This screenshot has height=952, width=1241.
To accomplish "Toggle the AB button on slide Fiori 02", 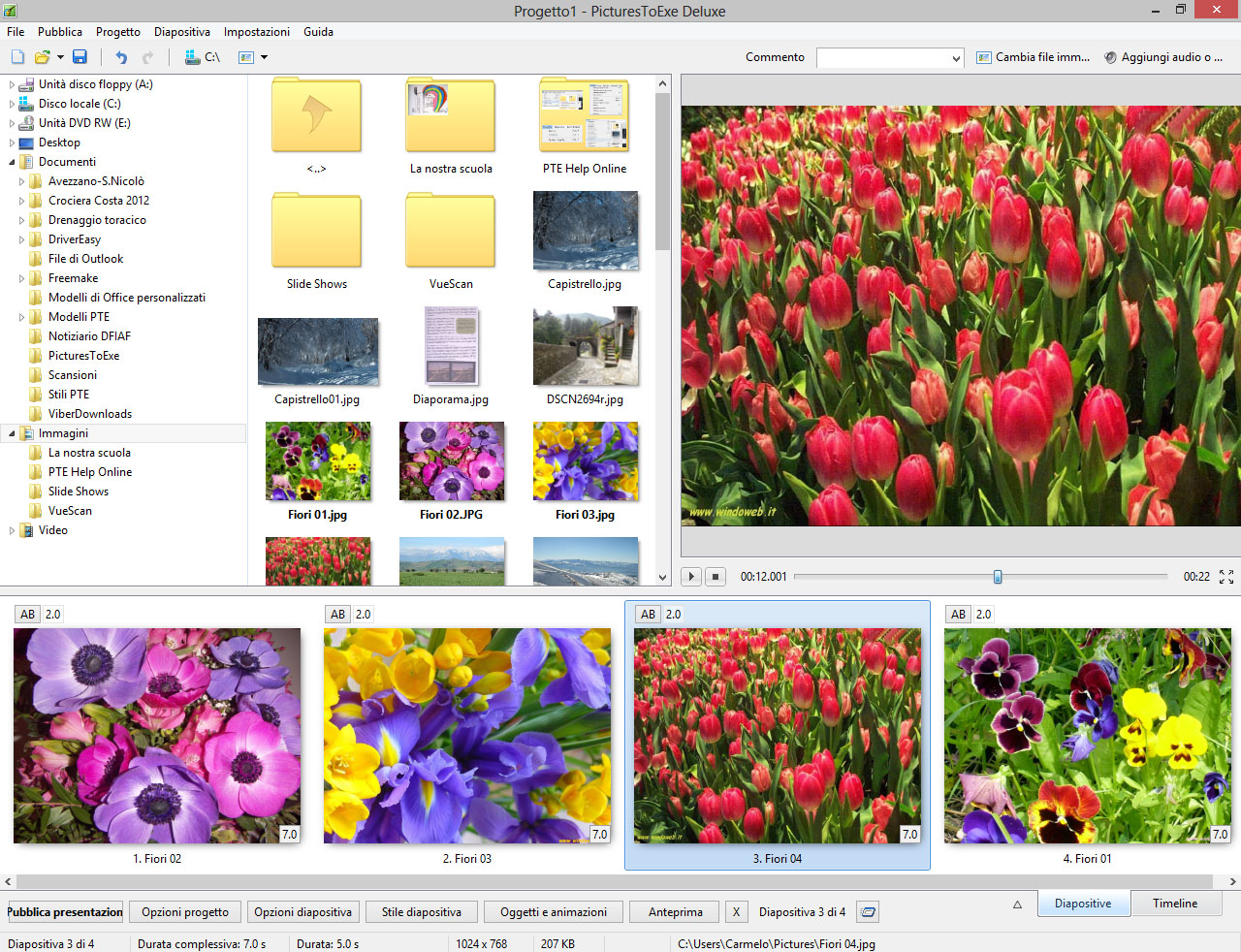I will click(x=28, y=615).
